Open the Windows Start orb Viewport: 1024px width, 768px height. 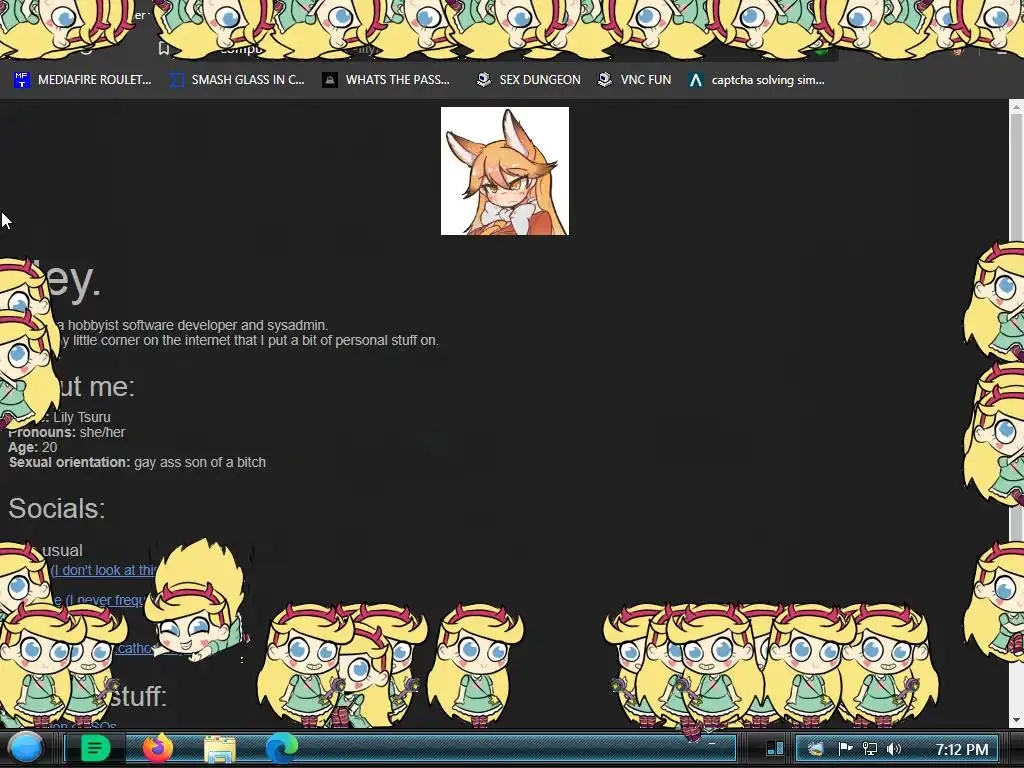pos(26,748)
